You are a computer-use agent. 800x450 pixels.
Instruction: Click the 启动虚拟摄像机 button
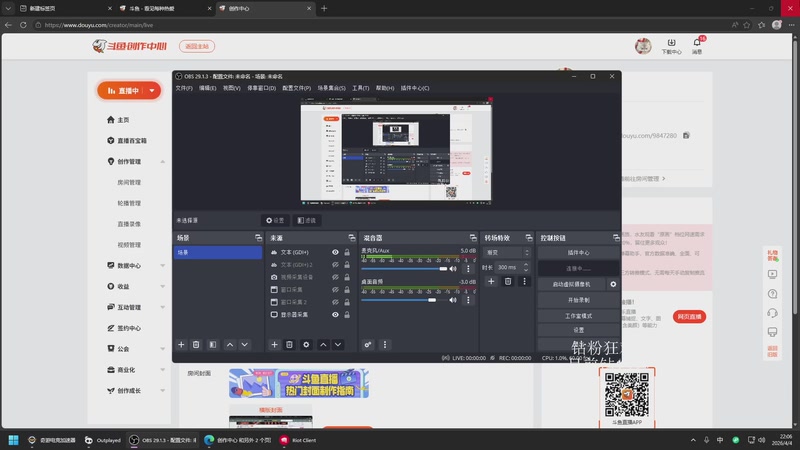tap(571, 284)
